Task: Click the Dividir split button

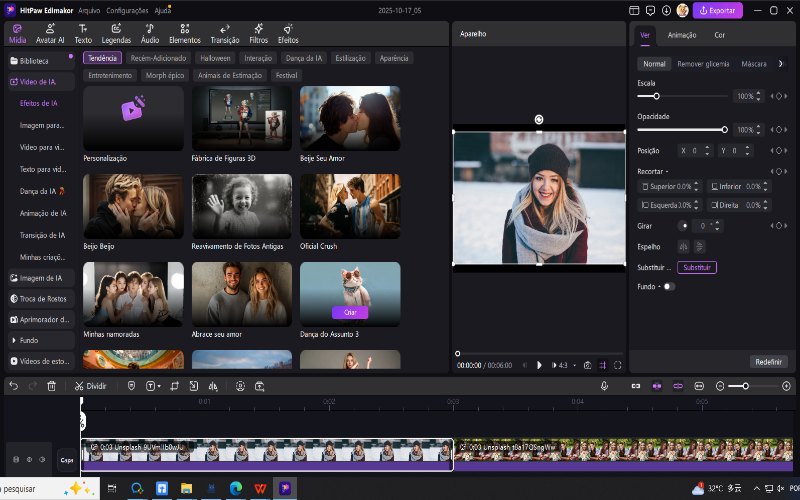Action: pos(90,386)
